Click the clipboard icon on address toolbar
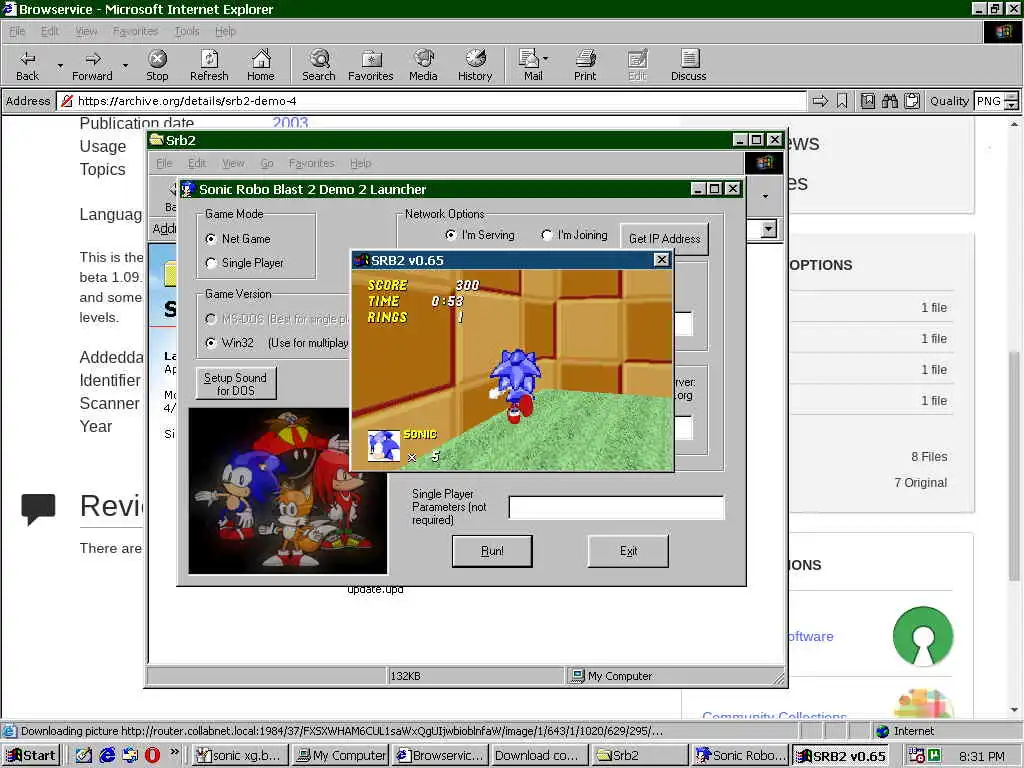Screen dimensions: 1024x768 coord(912,101)
